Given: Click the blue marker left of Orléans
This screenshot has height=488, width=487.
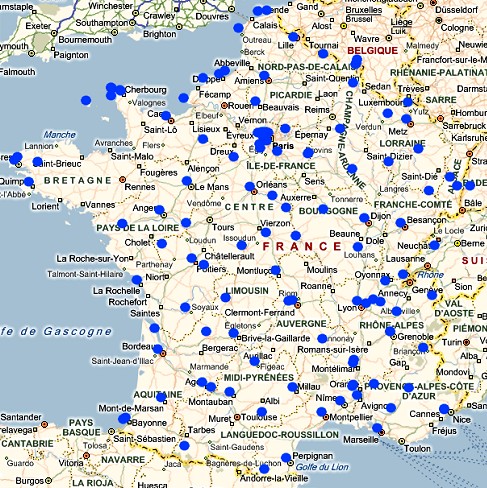Looking at the screenshot, I should tap(250, 186).
